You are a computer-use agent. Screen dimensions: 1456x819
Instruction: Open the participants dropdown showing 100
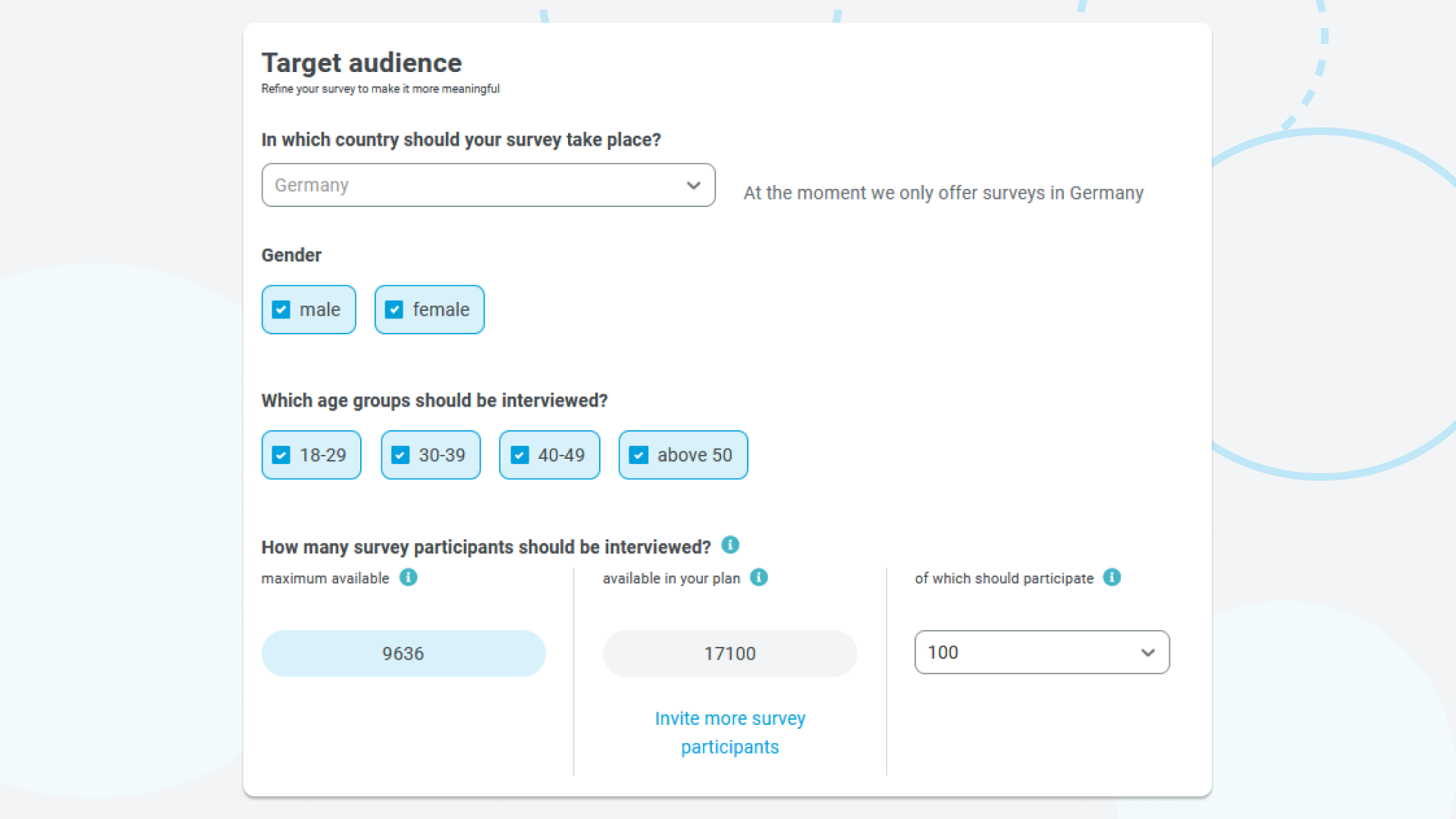point(1042,652)
